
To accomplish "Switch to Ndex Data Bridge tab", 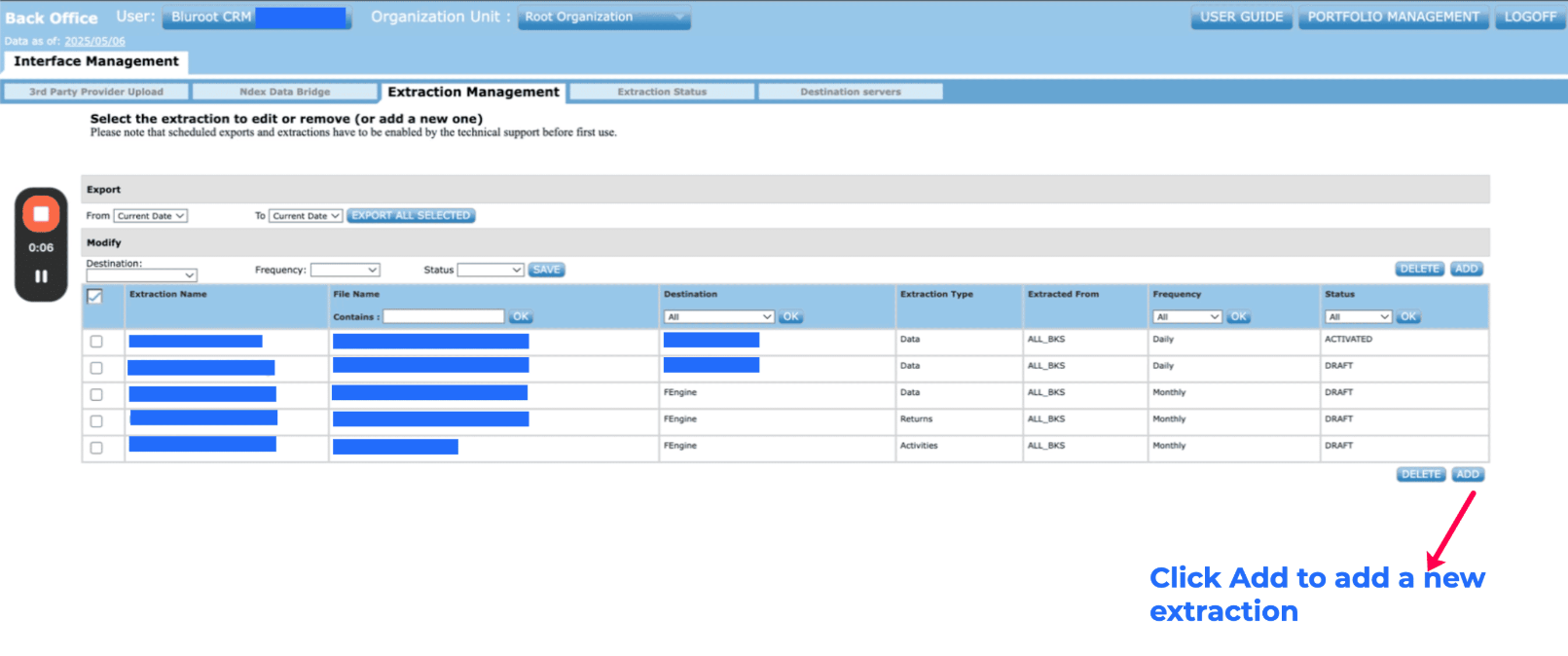I will [x=285, y=91].
